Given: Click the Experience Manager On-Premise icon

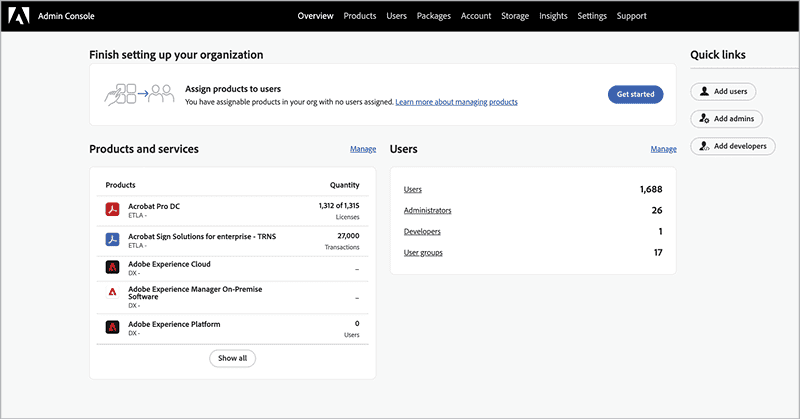Looking at the screenshot, I should (112, 292).
